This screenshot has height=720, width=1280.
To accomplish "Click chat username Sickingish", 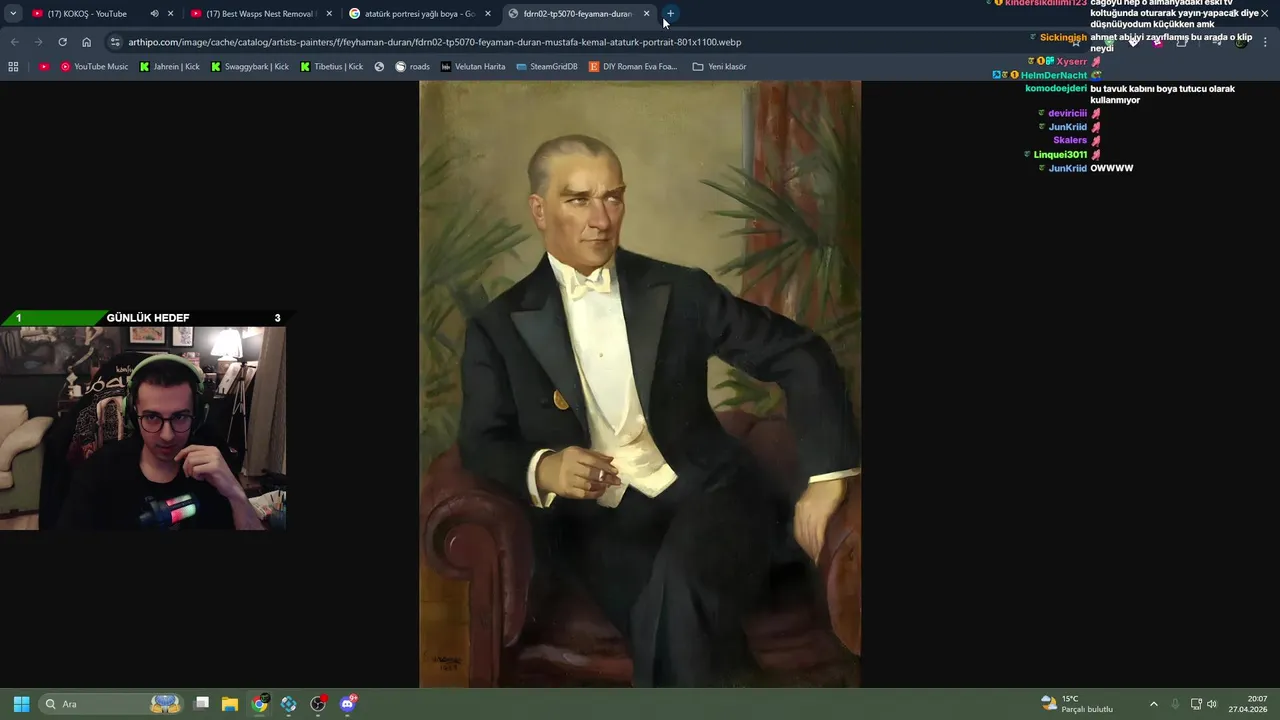I will point(1063,37).
